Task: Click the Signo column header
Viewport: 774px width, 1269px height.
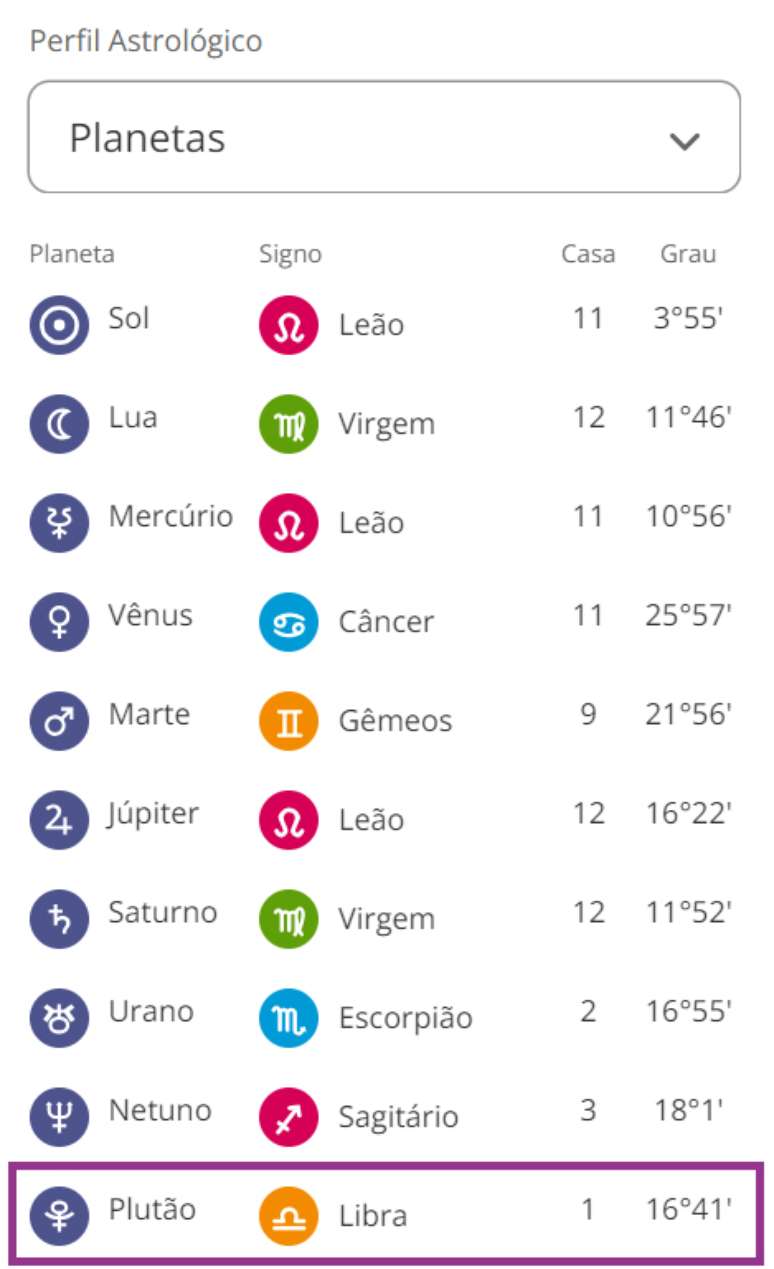Action: click(290, 254)
